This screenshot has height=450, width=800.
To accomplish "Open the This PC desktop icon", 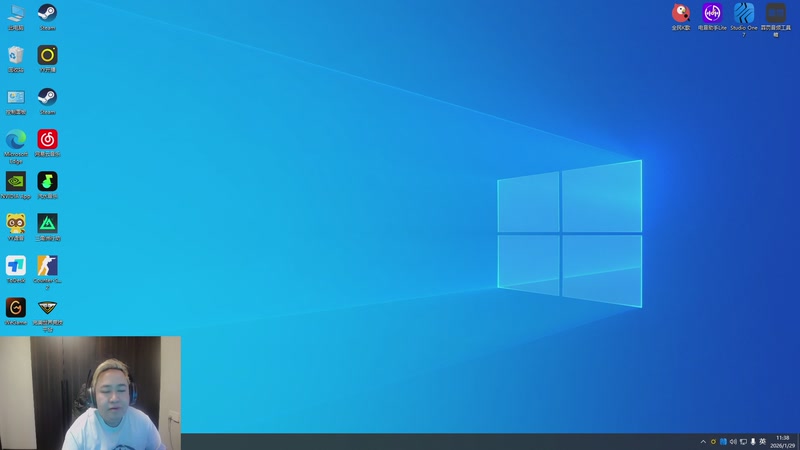I will click(x=16, y=17).
